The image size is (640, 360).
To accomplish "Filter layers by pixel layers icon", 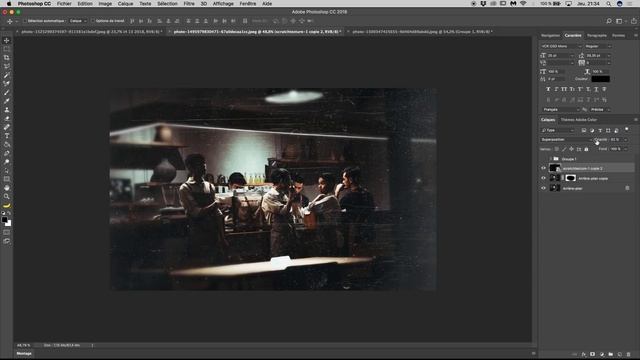I will (584, 130).
